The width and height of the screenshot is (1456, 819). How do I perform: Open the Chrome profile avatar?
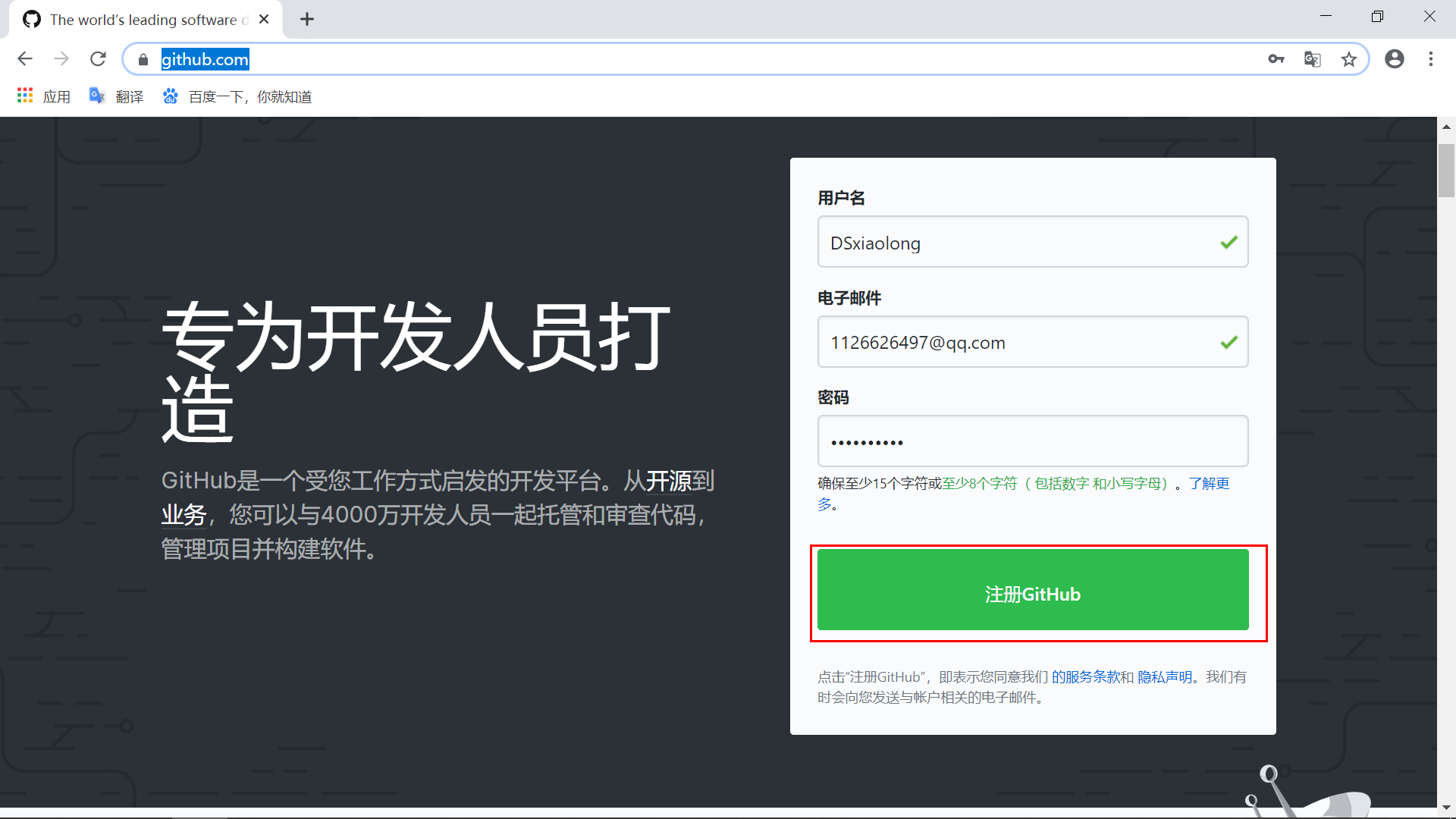[x=1394, y=59]
